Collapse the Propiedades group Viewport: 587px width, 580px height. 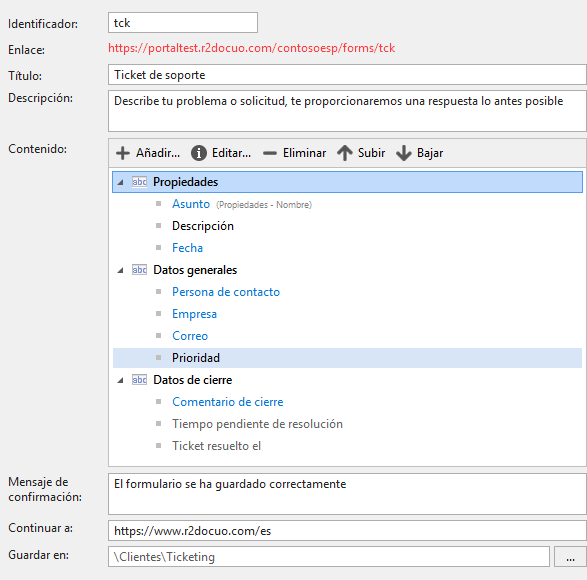(121, 182)
